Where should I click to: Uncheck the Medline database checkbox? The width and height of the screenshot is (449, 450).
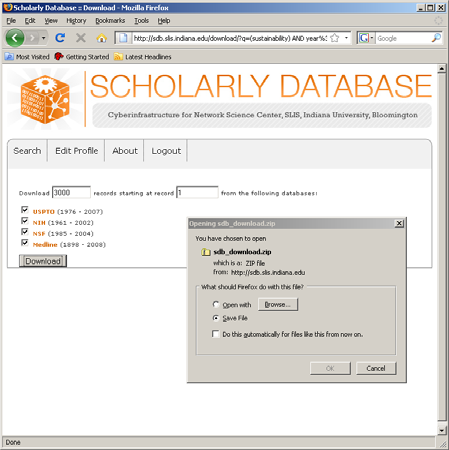25,242
